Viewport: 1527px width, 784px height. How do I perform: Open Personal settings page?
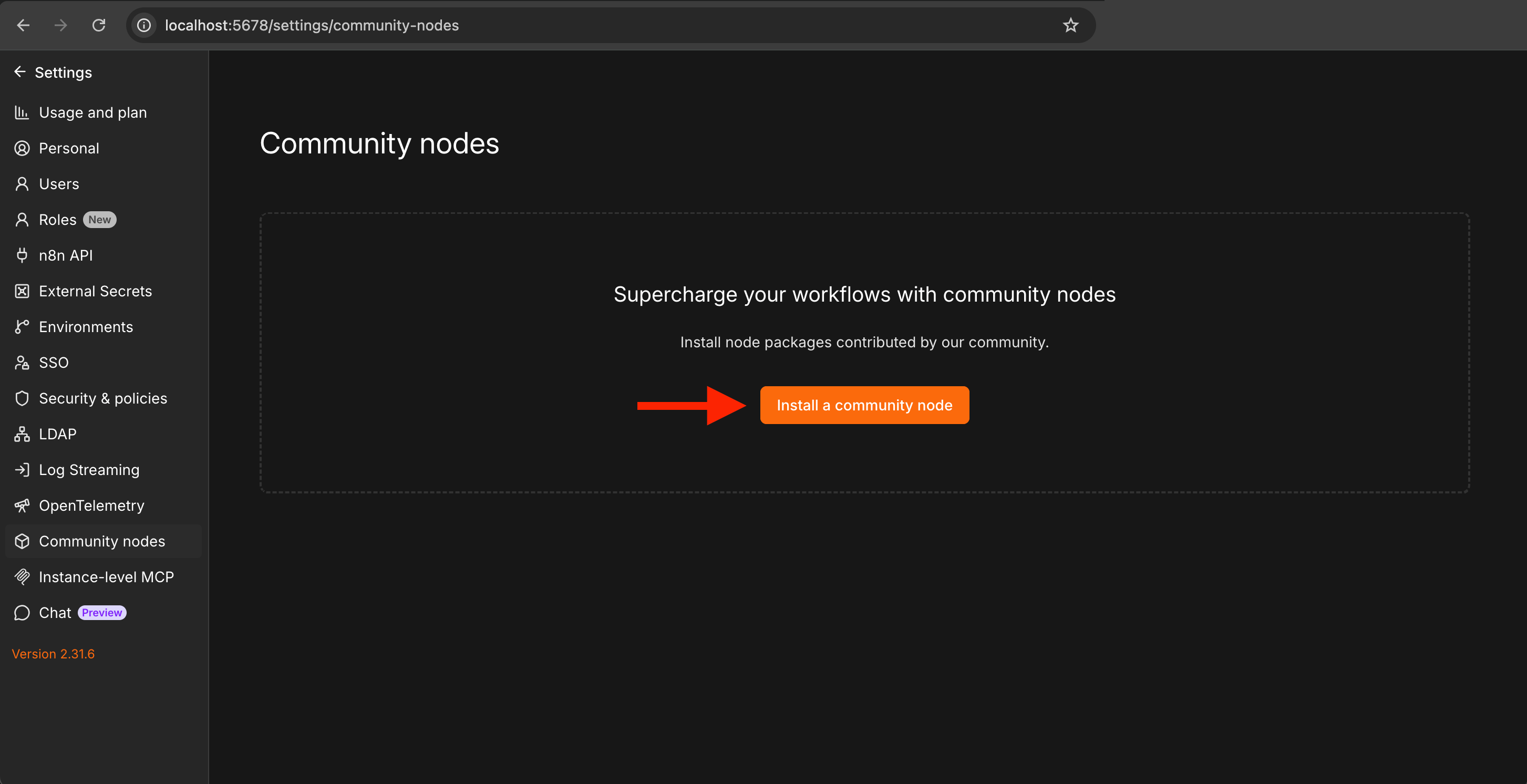104,148
